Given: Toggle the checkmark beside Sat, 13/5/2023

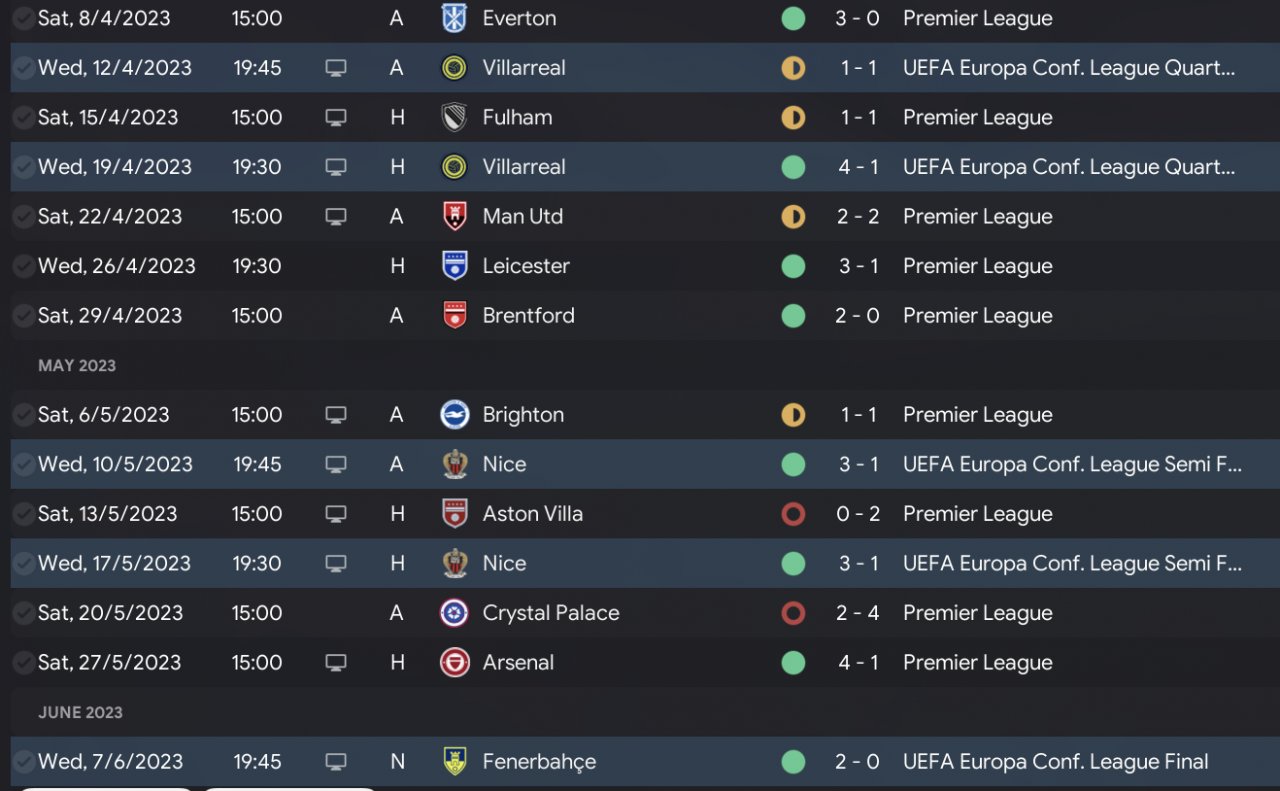Looking at the screenshot, I should pyautogui.click(x=23, y=514).
